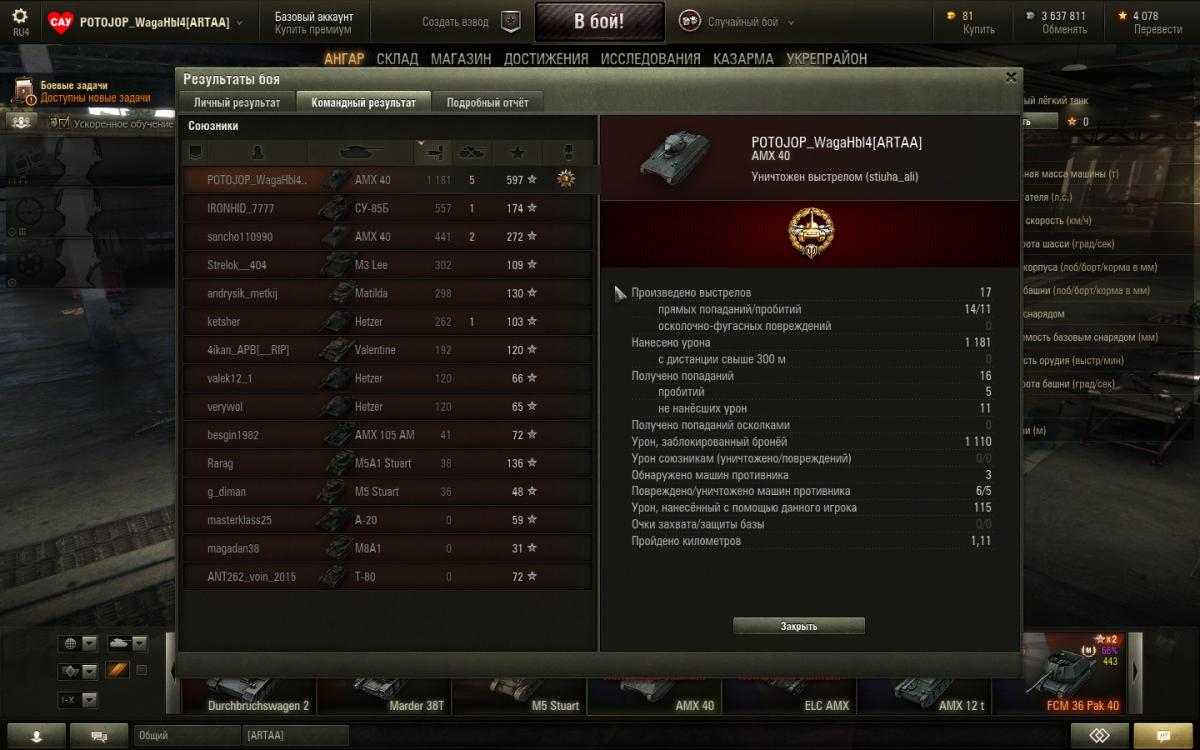Sort allies by medals column icon
1200x750 pixels.
[x=566, y=152]
